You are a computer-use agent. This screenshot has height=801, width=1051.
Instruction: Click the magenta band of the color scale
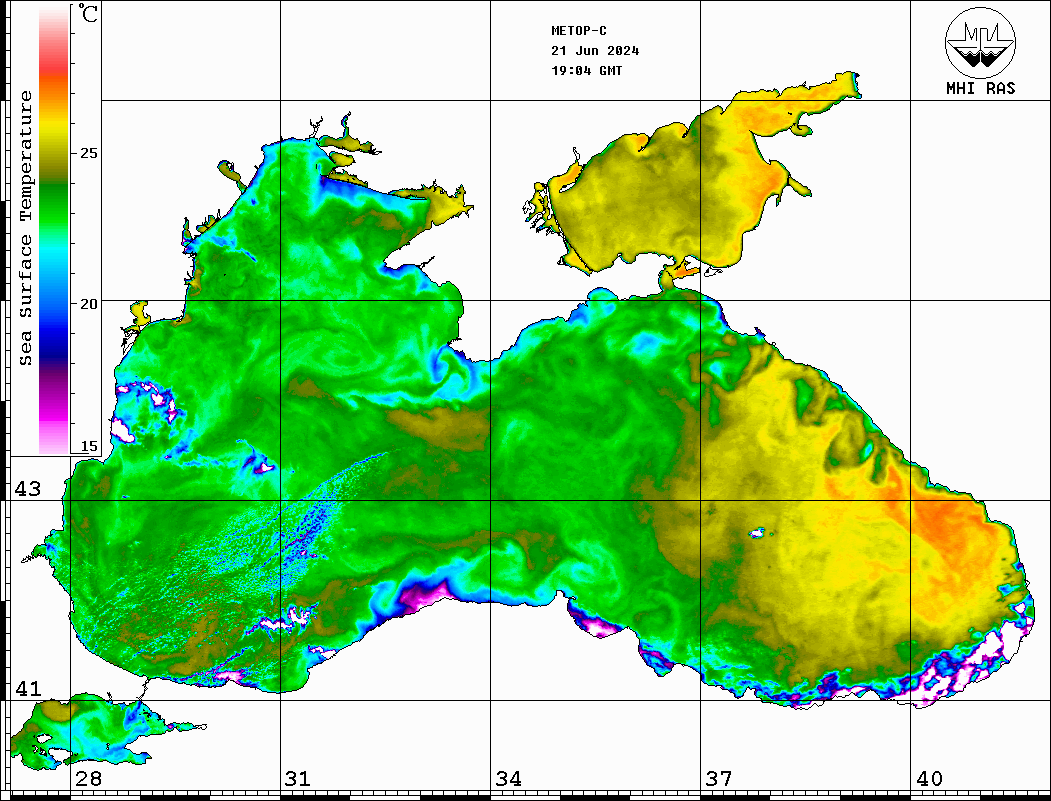click(x=54, y=409)
